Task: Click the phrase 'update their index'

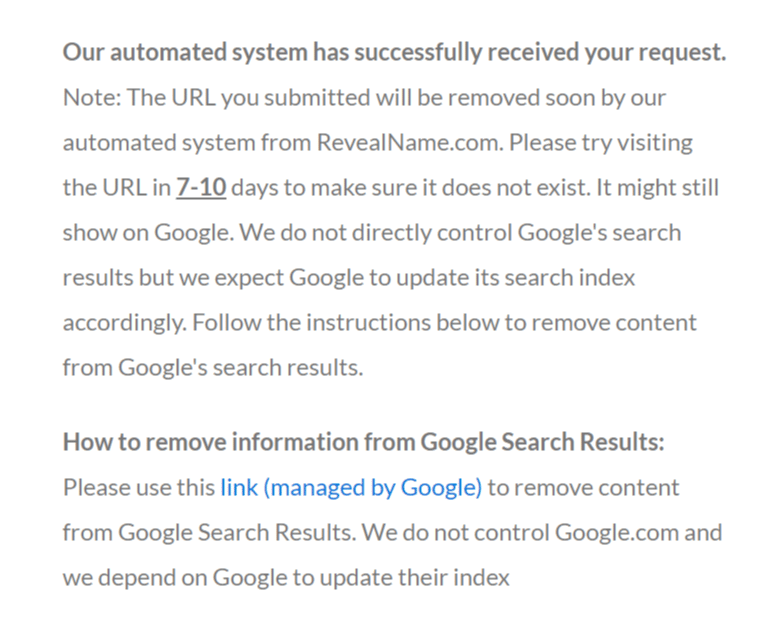Action: click(415, 578)
